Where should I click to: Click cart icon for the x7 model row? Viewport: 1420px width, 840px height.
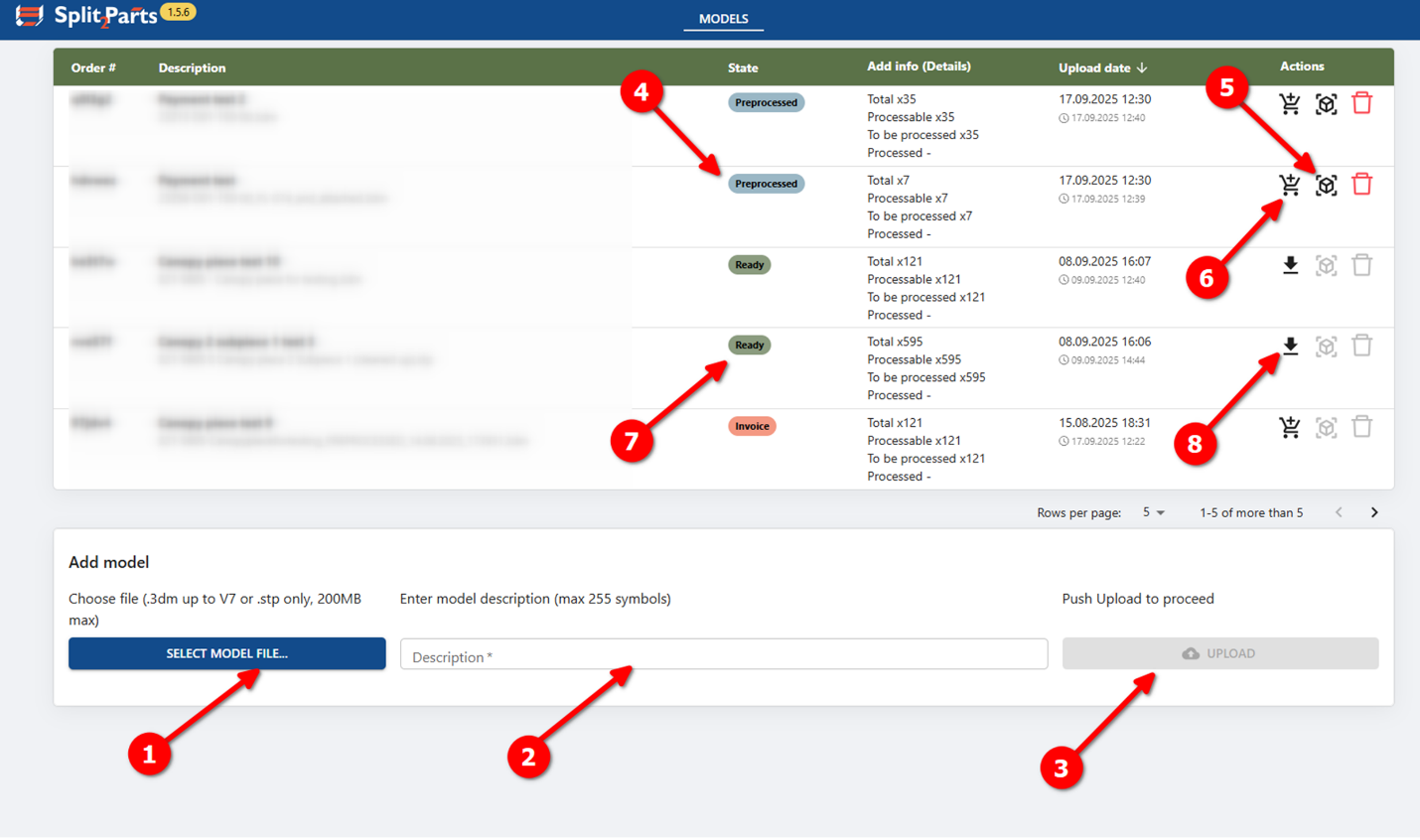pyautogui.click(x=1290, y=185)
